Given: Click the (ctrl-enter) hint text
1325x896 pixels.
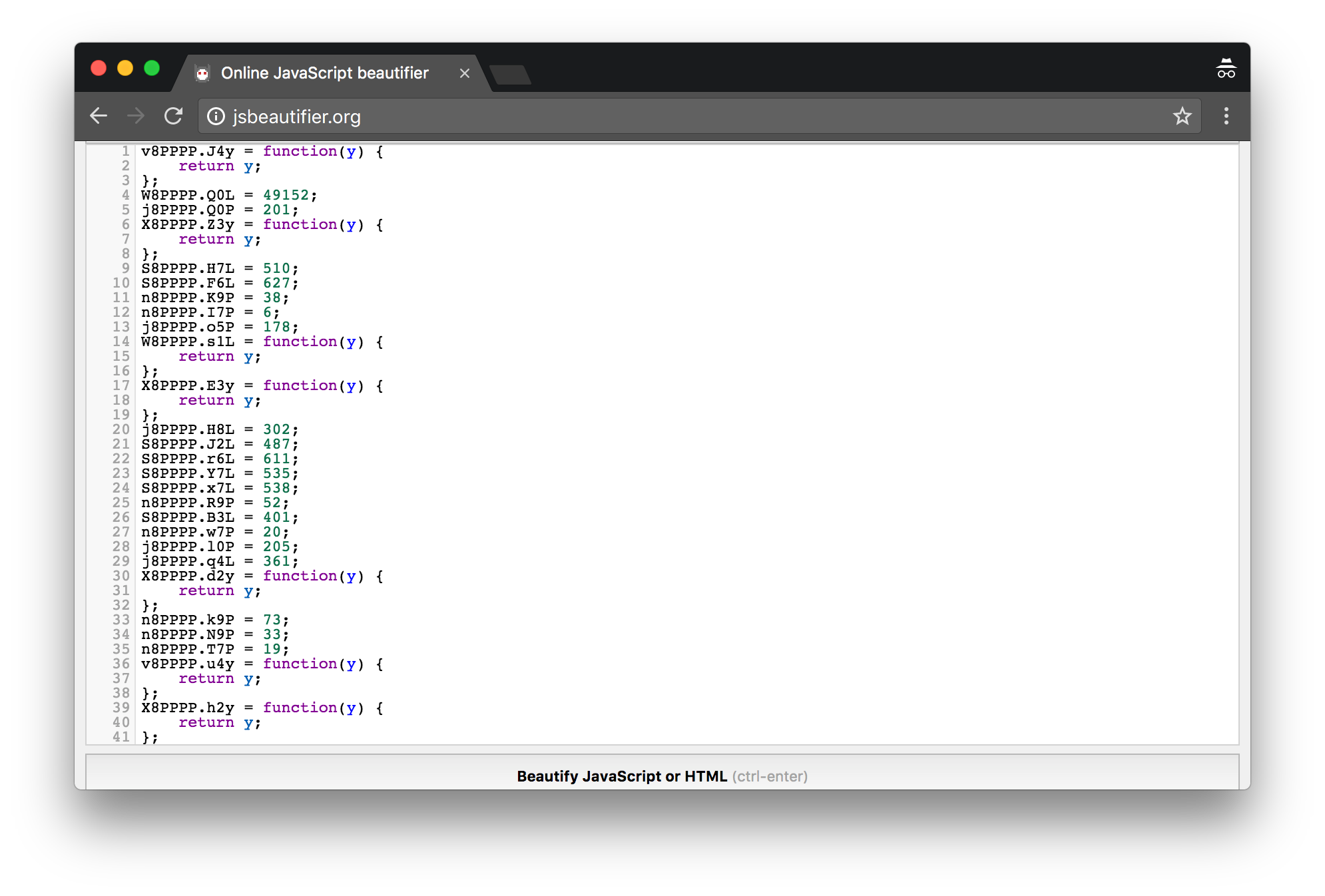Looking at the screenshot, I should (x=770, y=776).
